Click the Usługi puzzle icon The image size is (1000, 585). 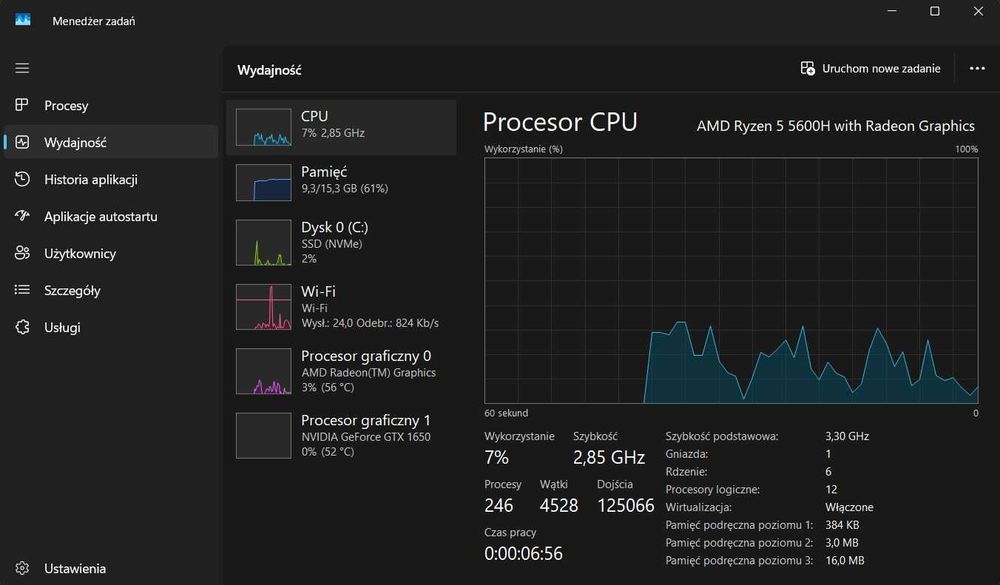point(22,327)
